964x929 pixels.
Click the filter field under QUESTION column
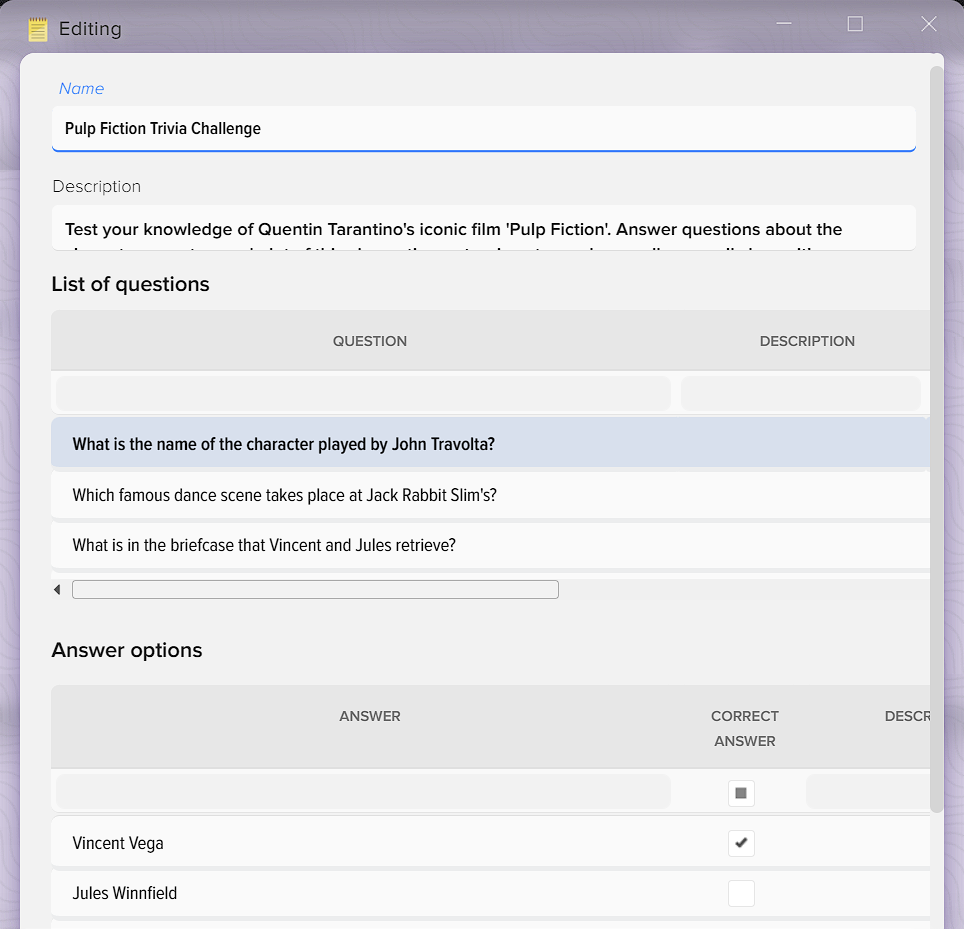[x=363, y=393]
